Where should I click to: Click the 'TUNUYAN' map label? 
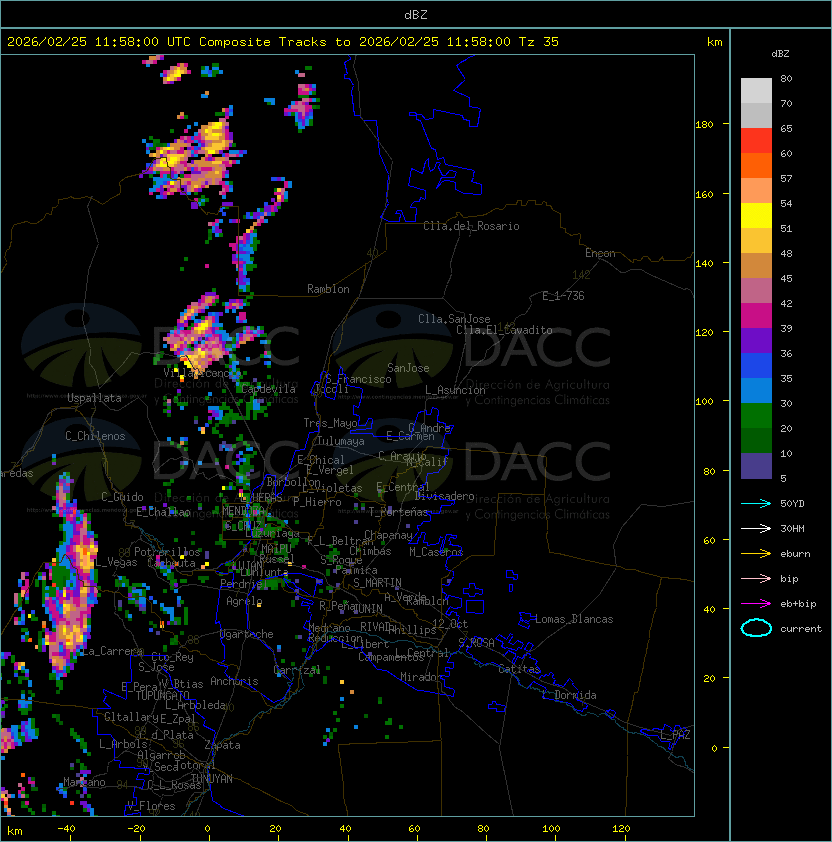[212, 779]
